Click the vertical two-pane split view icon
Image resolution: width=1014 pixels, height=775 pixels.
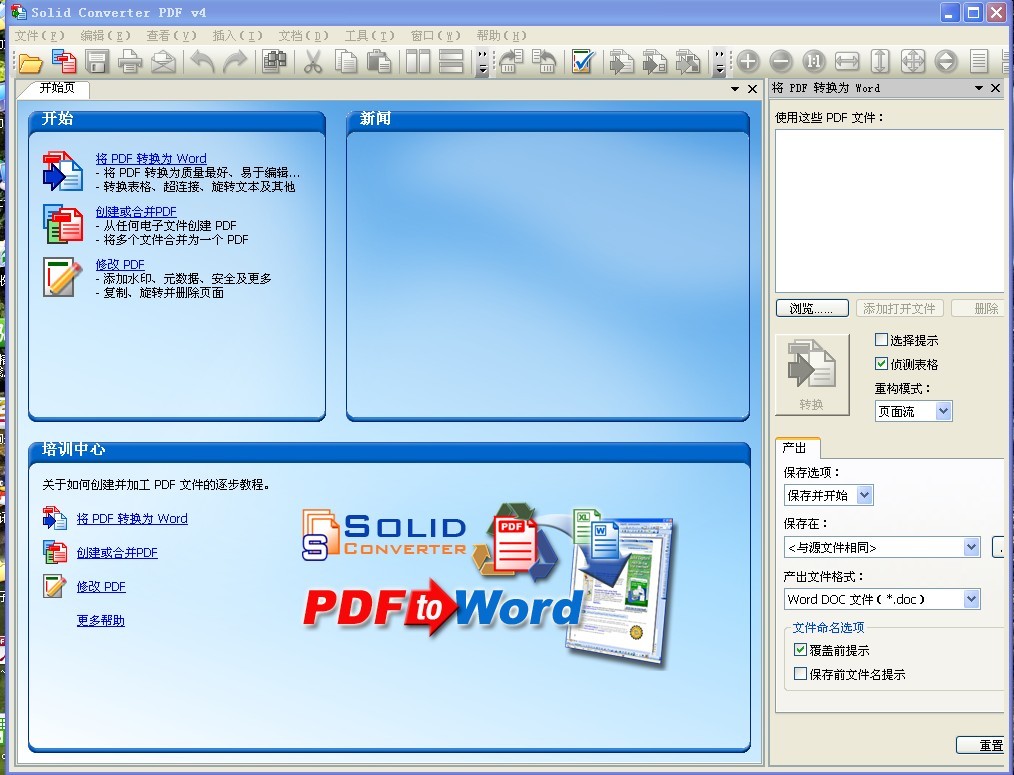point(418,62)
